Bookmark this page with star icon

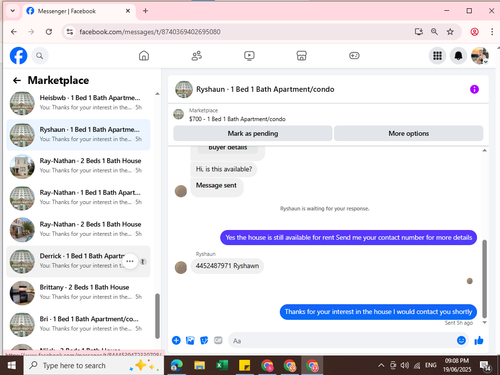coord(450,32)
